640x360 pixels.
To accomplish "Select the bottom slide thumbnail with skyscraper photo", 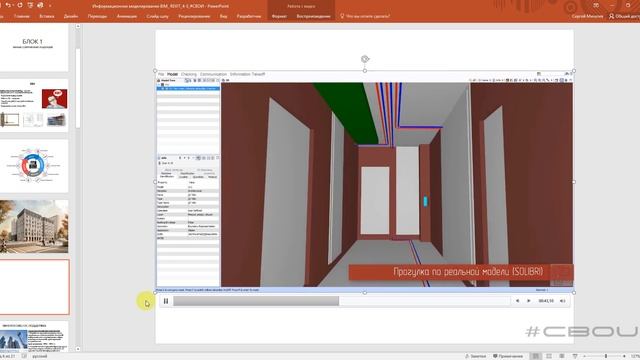I will [x=33, y=336].
